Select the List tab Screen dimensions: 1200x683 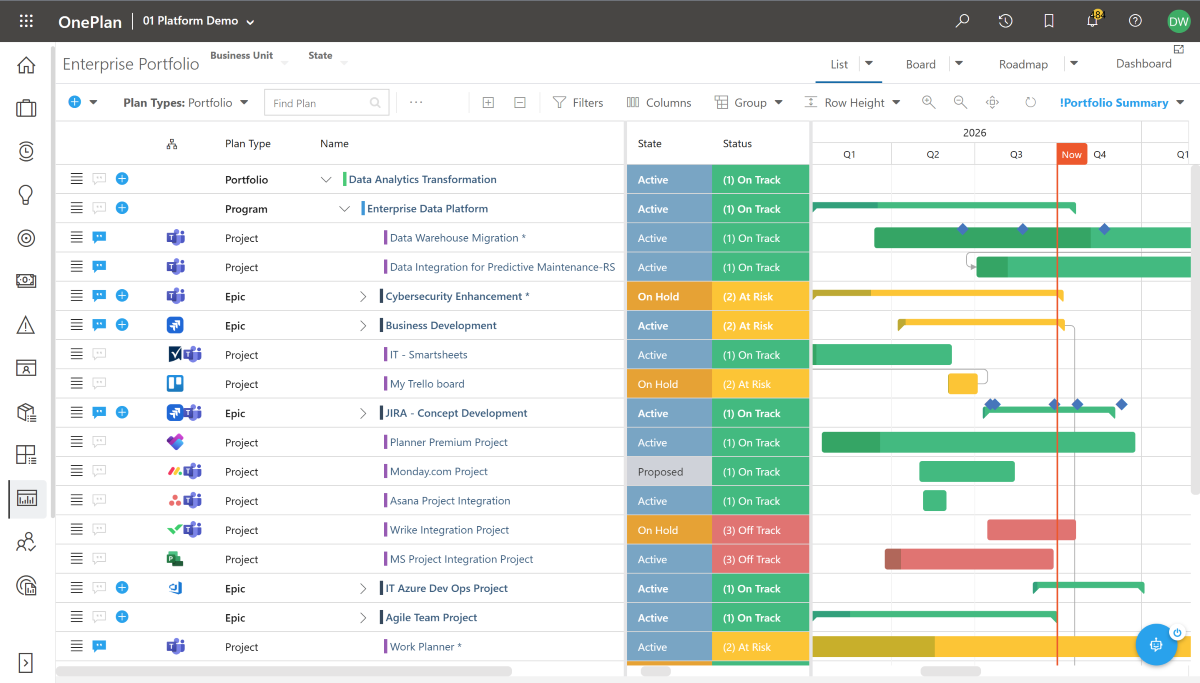(x=839, y=64)
